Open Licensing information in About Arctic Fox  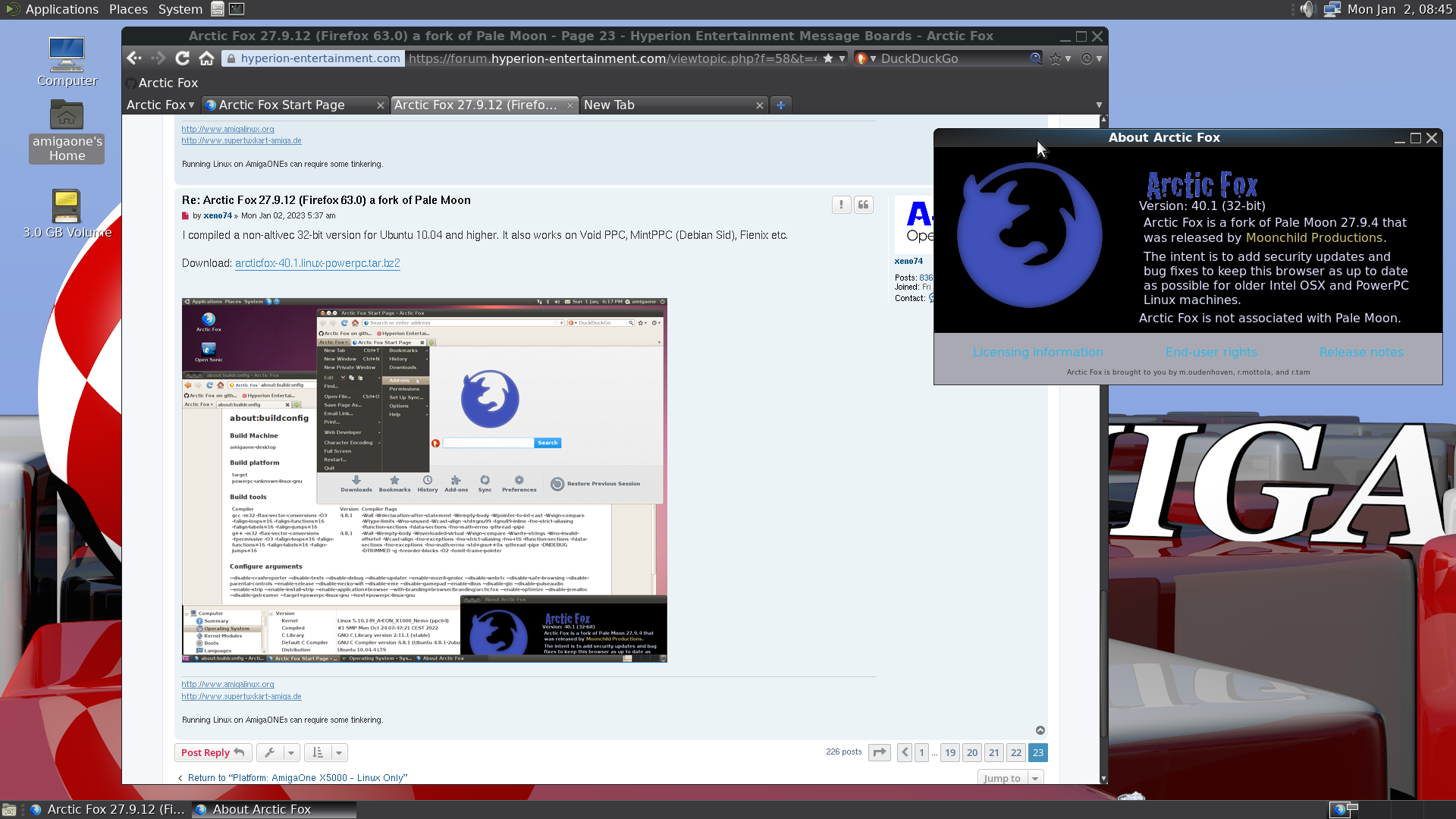click(x=1037, y=352)
